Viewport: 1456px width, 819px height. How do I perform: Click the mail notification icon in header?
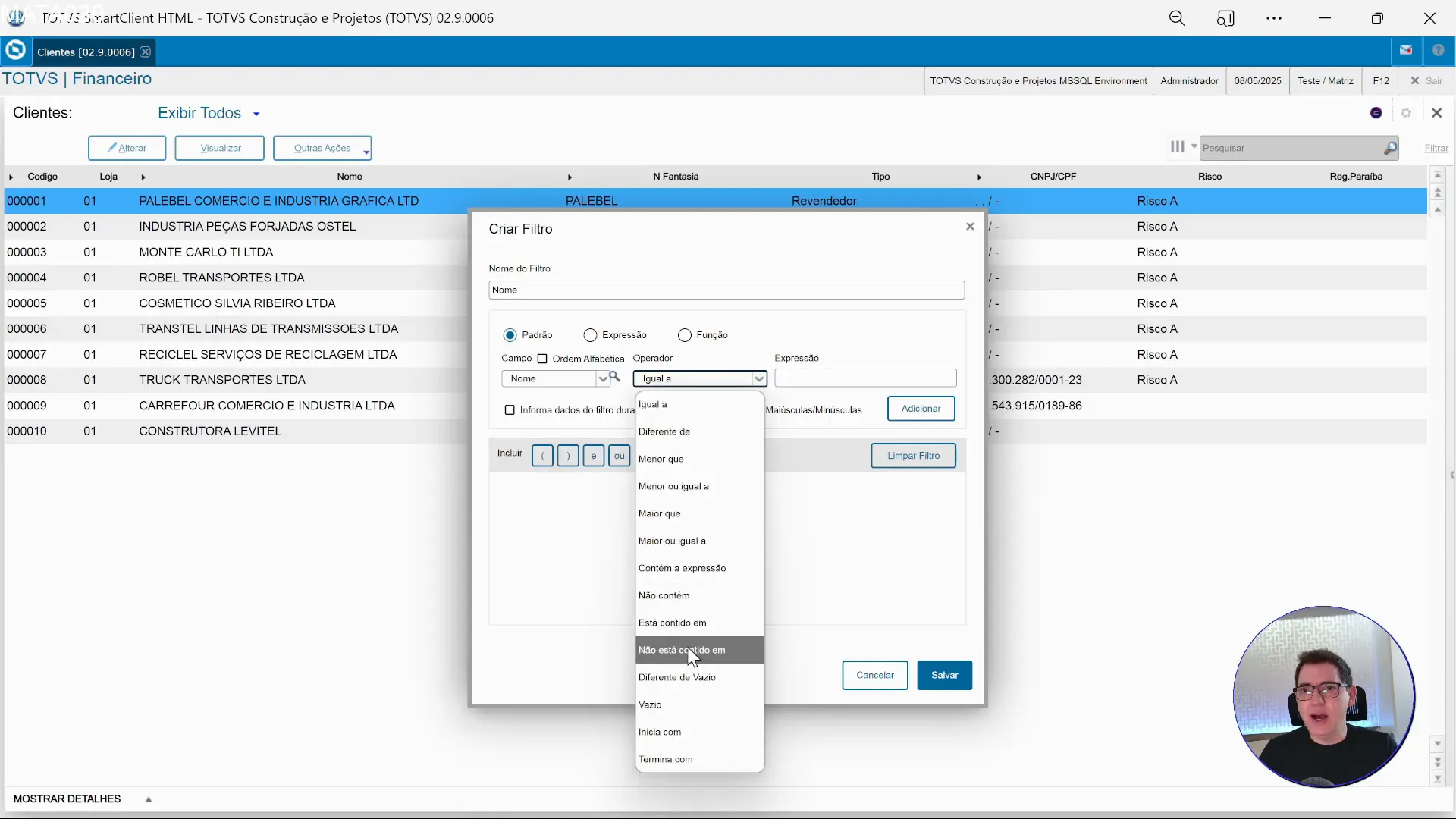tap(1406, 51)
